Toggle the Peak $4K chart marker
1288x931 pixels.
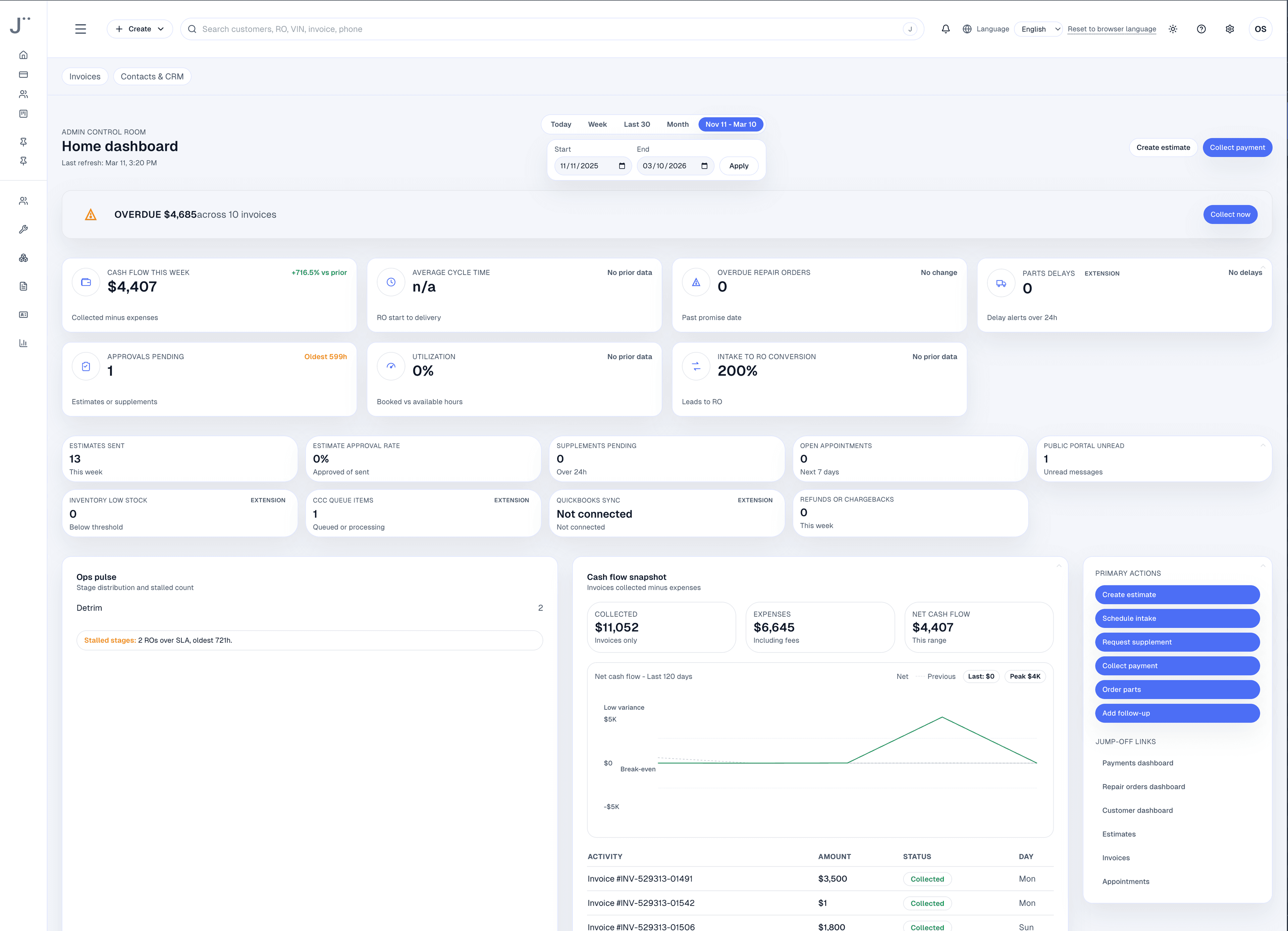1025,676
